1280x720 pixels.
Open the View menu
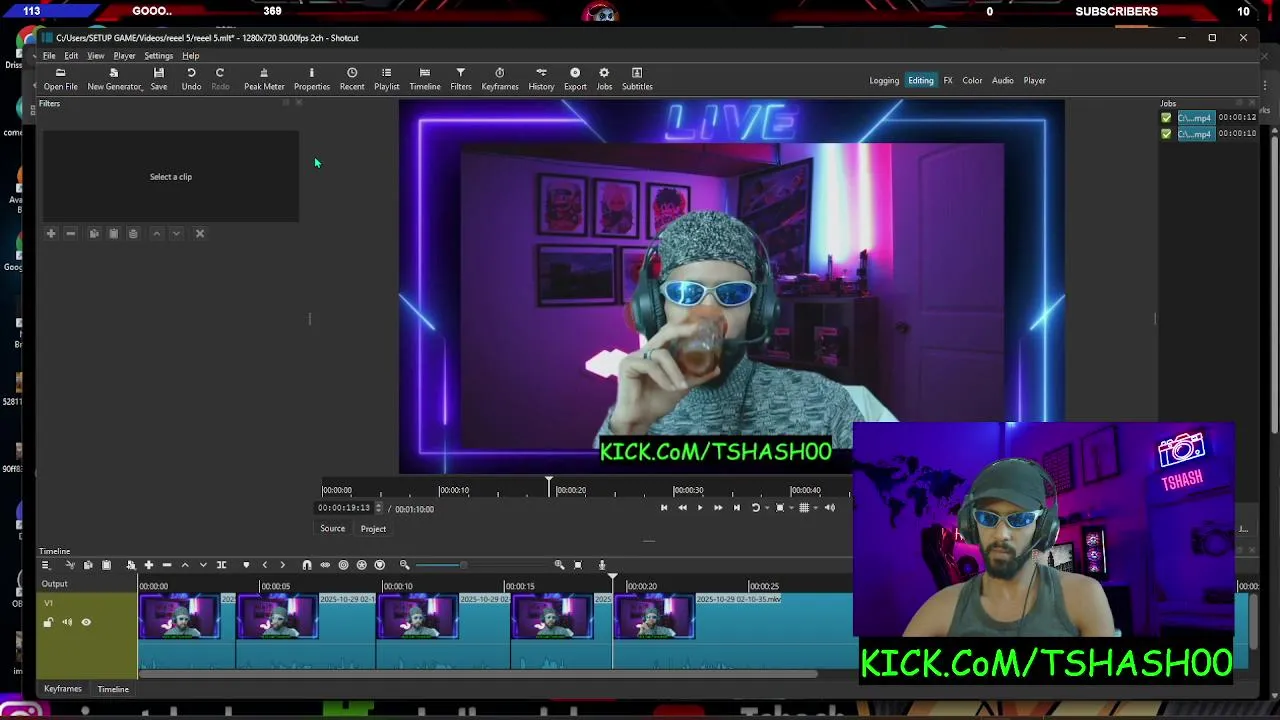(96, 56)
